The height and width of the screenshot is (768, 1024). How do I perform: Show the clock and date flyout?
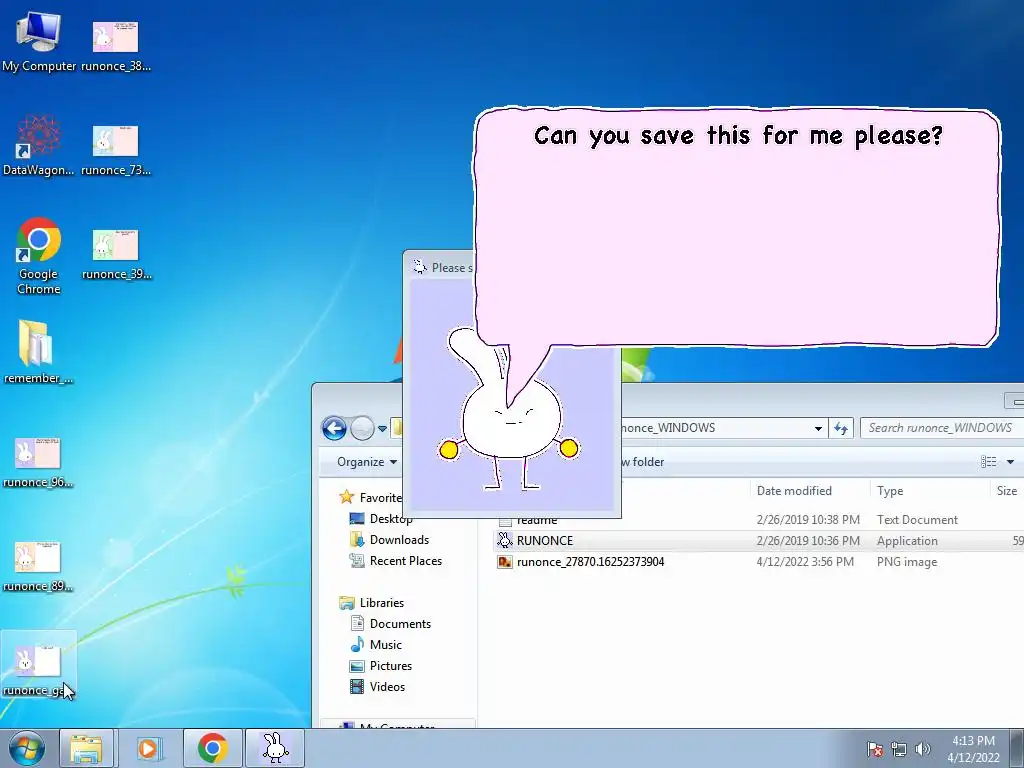[x=973, y=749]
